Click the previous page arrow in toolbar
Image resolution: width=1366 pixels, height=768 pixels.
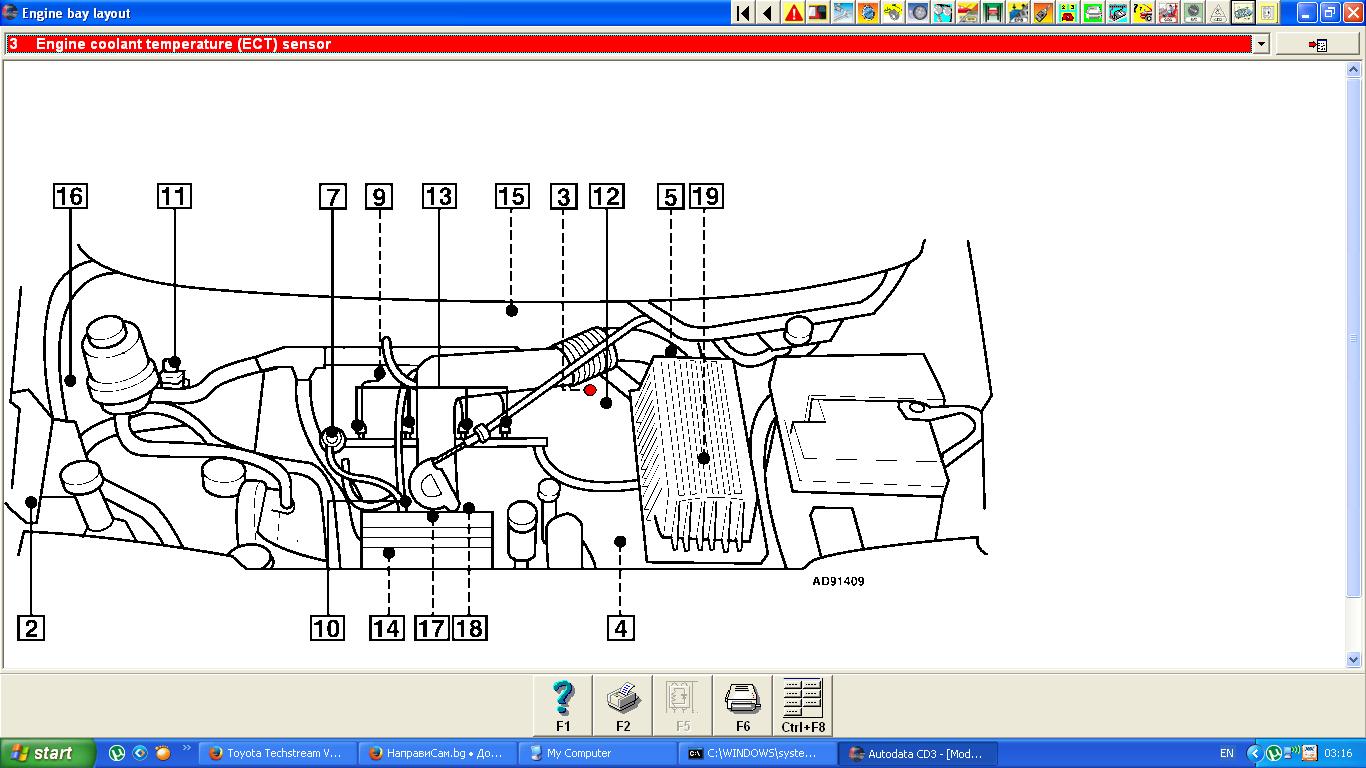[767, 13]
